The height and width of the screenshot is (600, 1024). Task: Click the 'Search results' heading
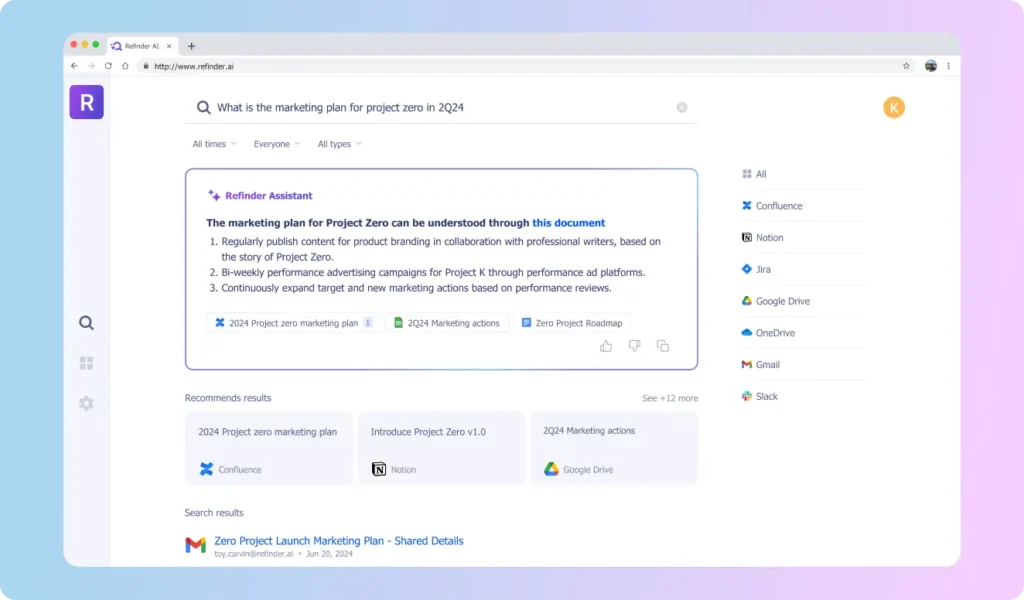214,513
